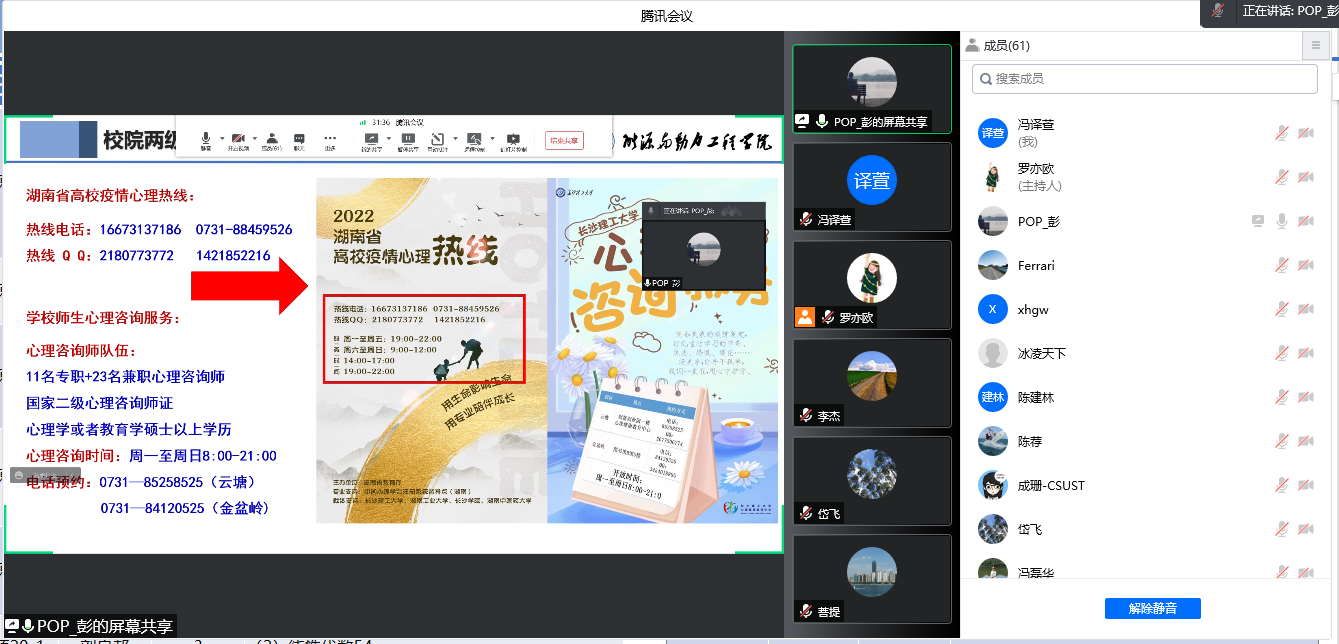This screenshot has width=1339, height=644.
Task: Click the mute microphone icon in shared toolbar
Action: pyautogui.click(x=206, y=139)
